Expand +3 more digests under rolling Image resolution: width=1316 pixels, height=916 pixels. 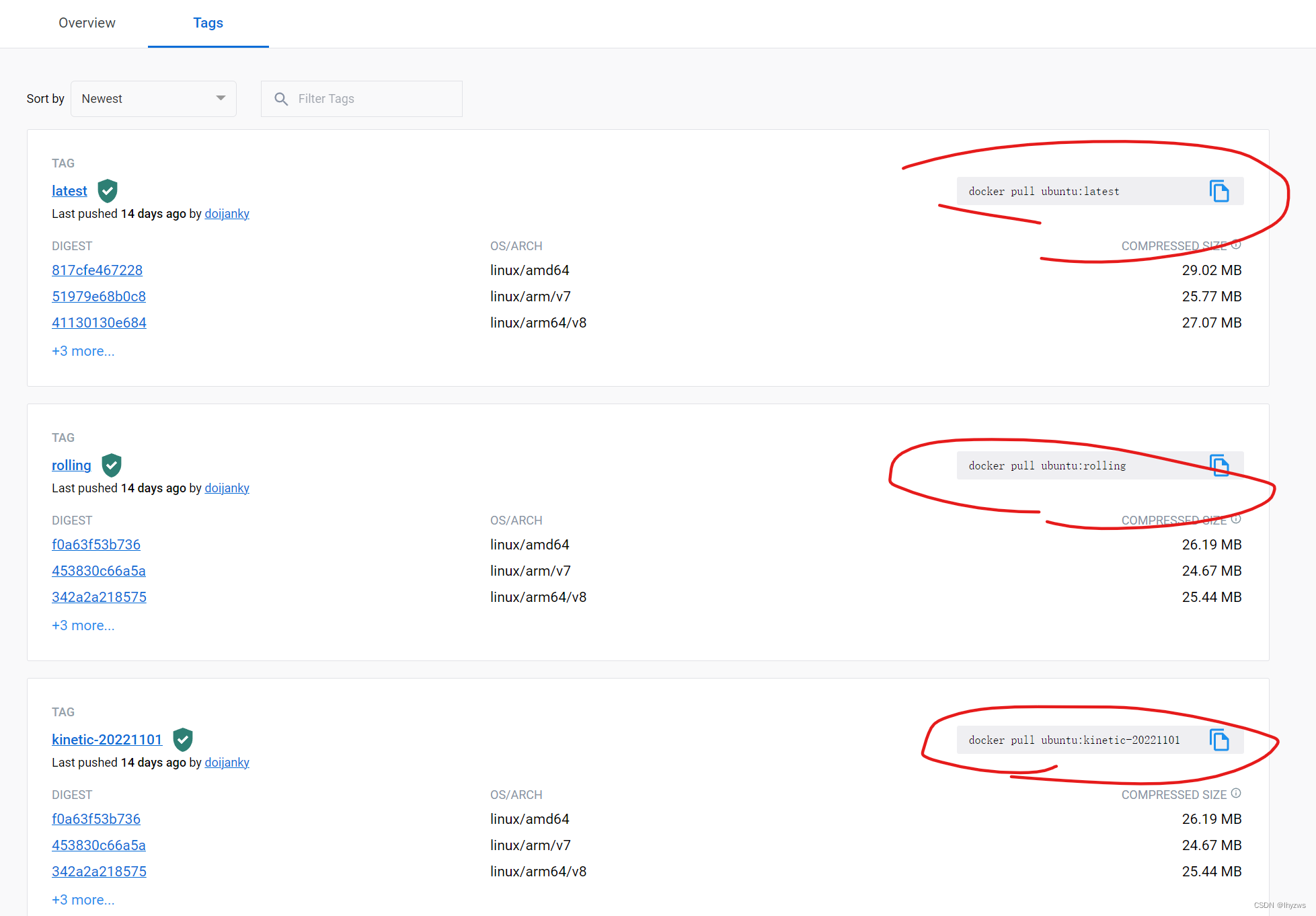[x=83, y=625]
